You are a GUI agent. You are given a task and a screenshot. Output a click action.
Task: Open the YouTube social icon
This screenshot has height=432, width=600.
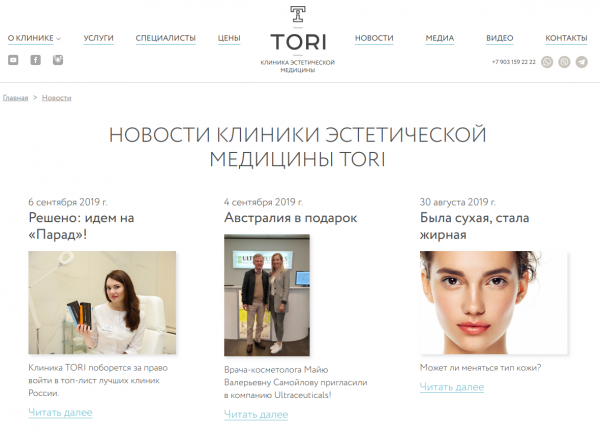pos(13,60)
